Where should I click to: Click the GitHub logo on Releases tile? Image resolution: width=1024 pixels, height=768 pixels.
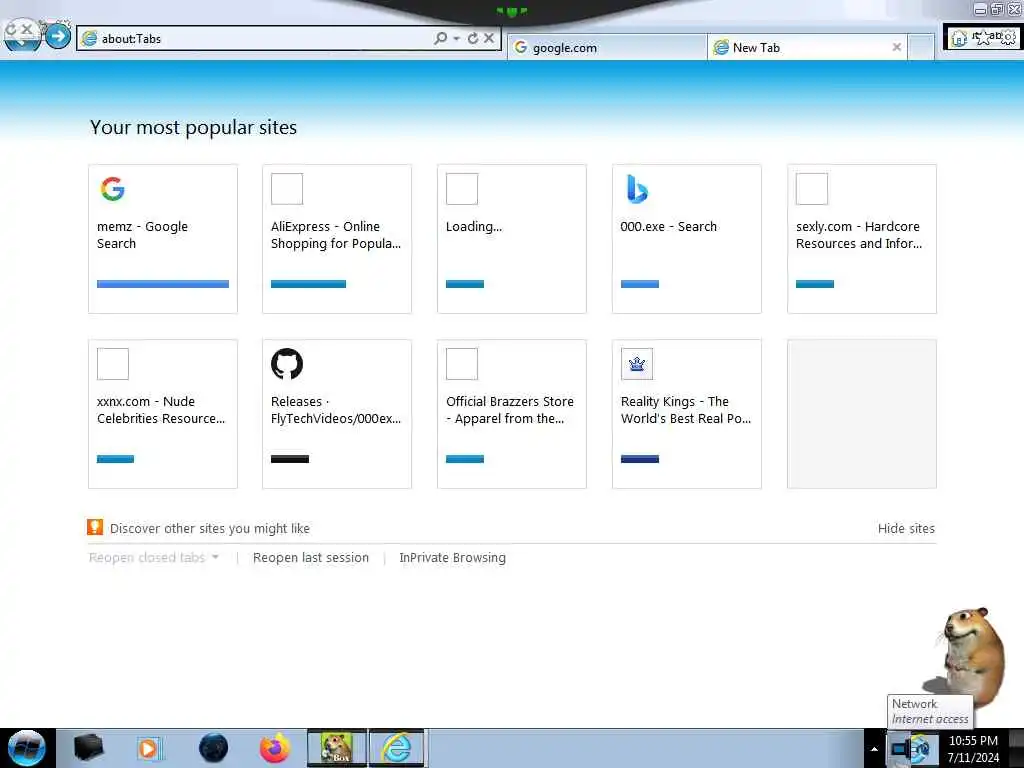tap(287, 364)
